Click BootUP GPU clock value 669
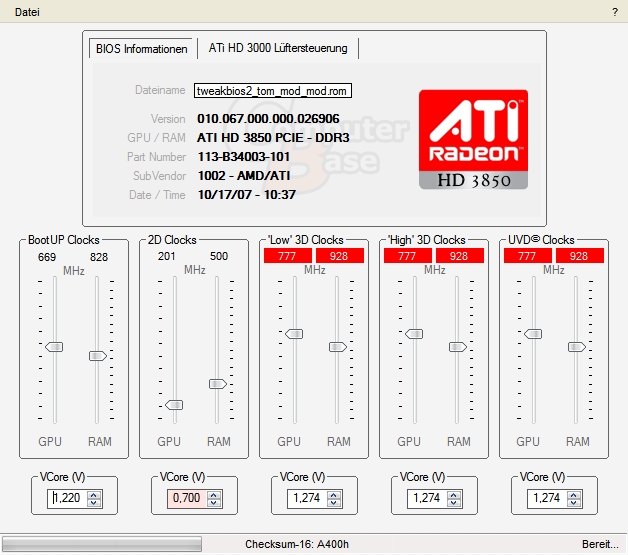The width and height of the screenshot is (628, 555). click(x=47, y=257)
